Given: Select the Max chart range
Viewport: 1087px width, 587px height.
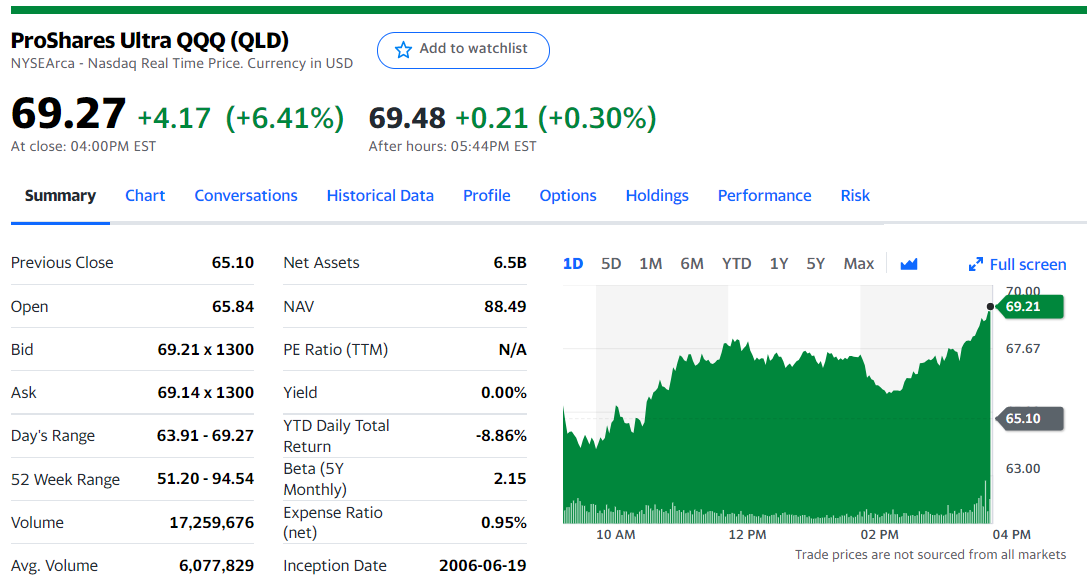Looking at the screenshot, I should tap(858, 264).
